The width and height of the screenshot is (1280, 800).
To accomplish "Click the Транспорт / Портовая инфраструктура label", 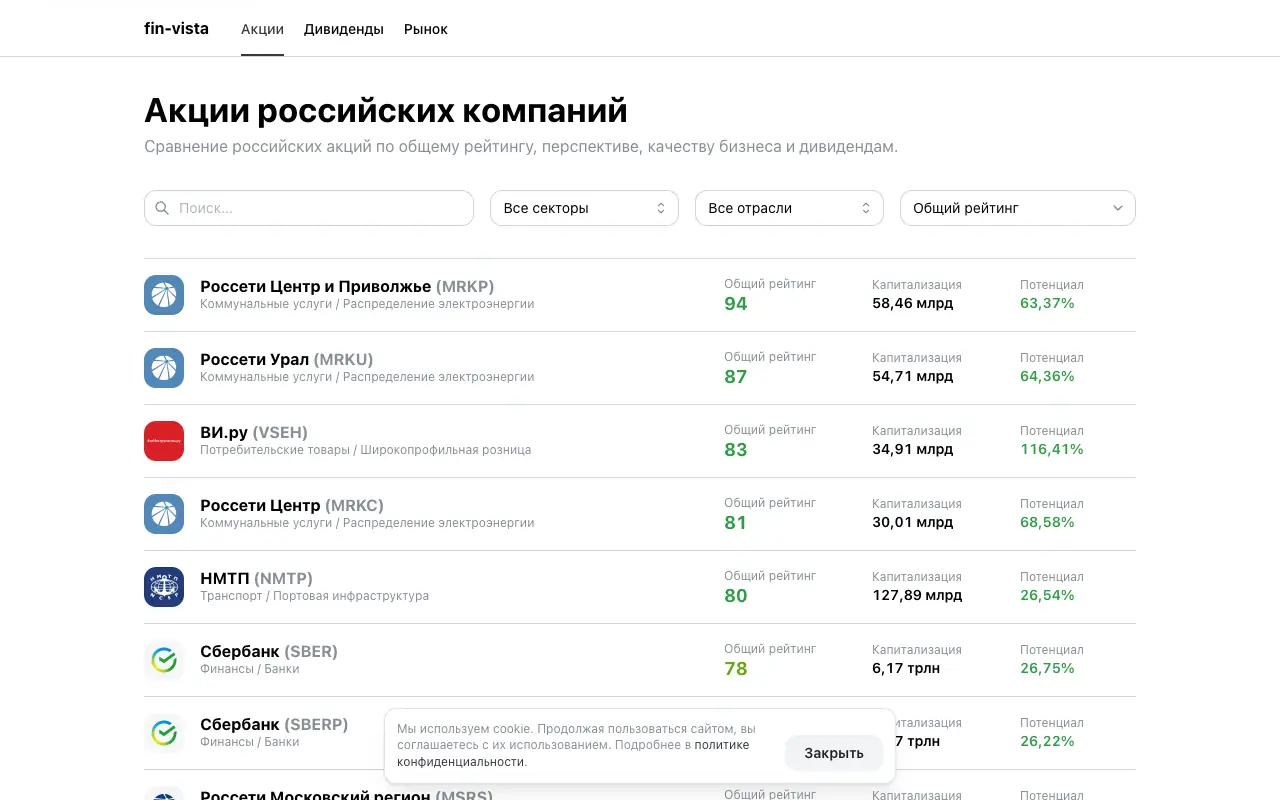I will click(x=314, y=596).
